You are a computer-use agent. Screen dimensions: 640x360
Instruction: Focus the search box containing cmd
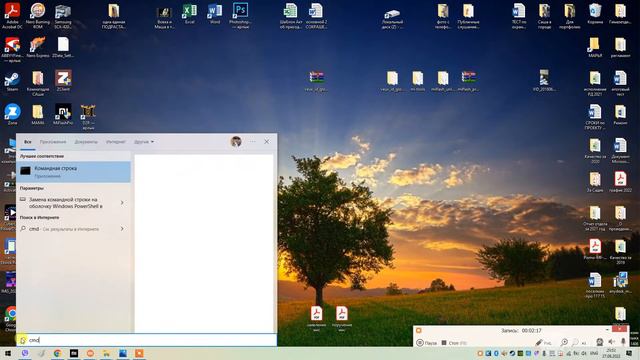tap(147, 340)
